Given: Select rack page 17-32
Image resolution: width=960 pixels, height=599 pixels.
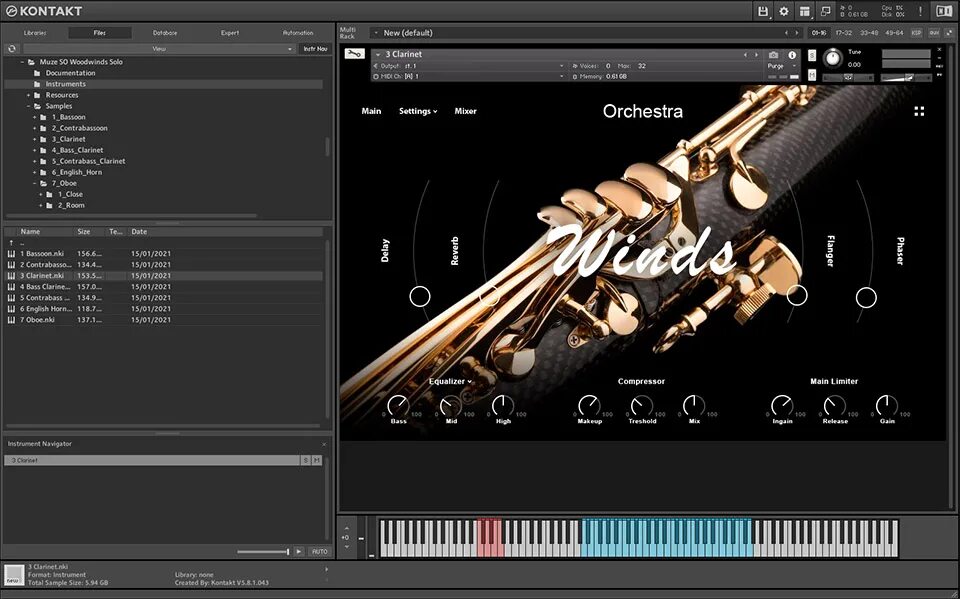Looking at the screenshot, I should 844,32.
